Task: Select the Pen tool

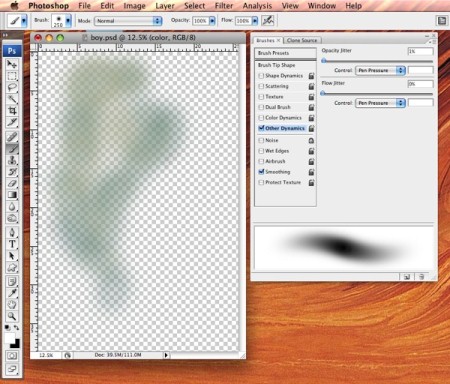Action: point(12,232)
